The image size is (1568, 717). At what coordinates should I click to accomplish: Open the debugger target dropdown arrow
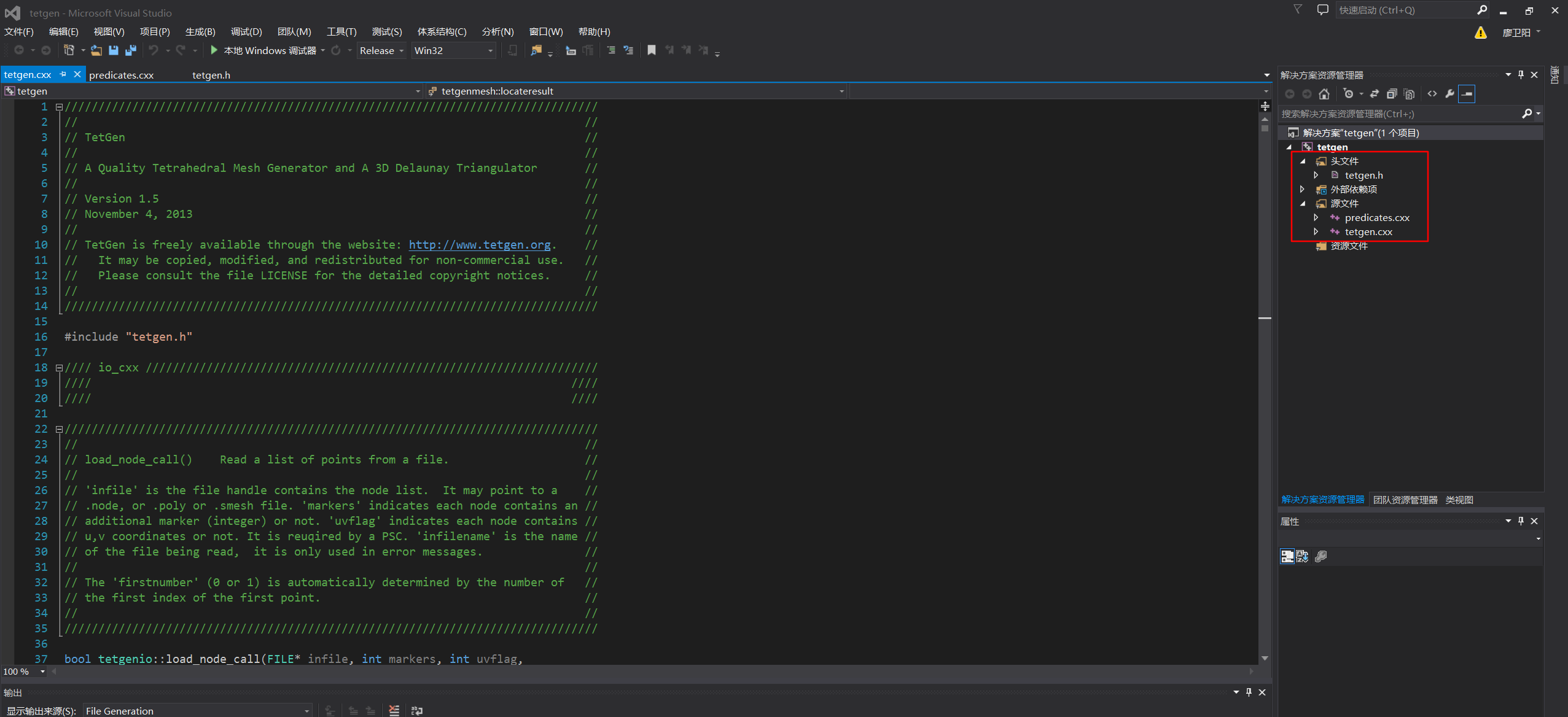coord(323,50)
